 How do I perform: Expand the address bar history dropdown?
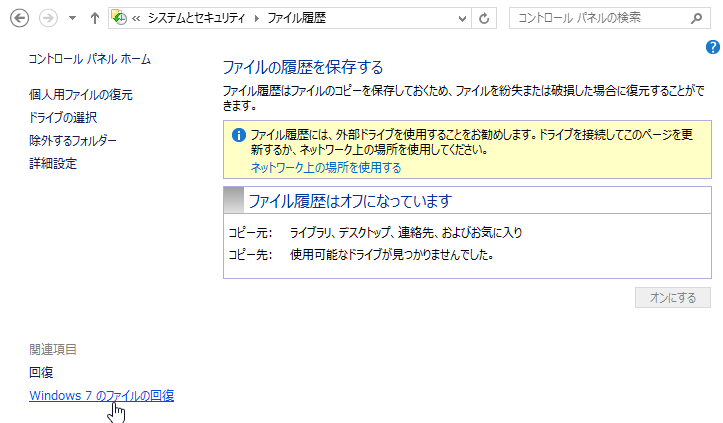tap(461, 18)
